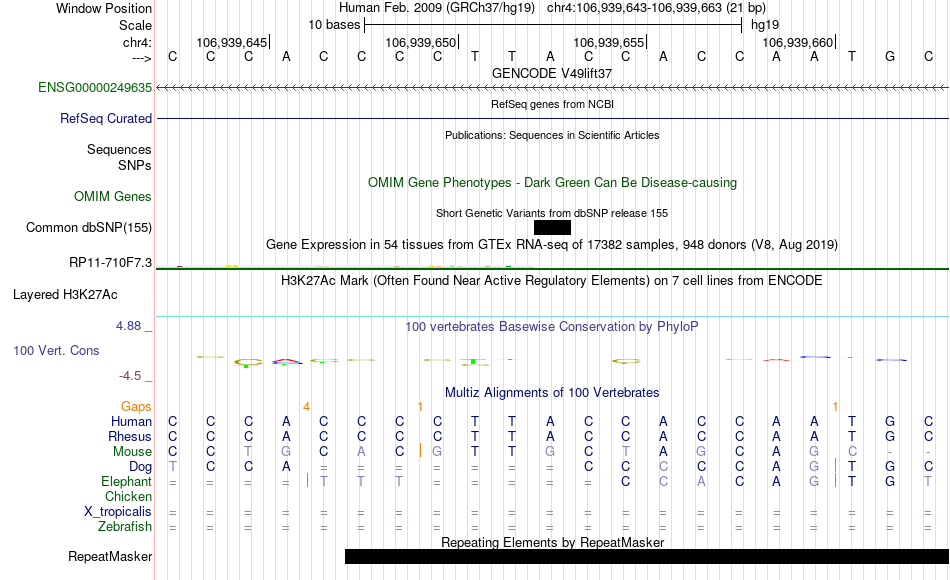Click the 'hg19' text beside scale bar
The height and width of the screenshot is (580, 950).
pyautogui.click(x=765, y=25)
